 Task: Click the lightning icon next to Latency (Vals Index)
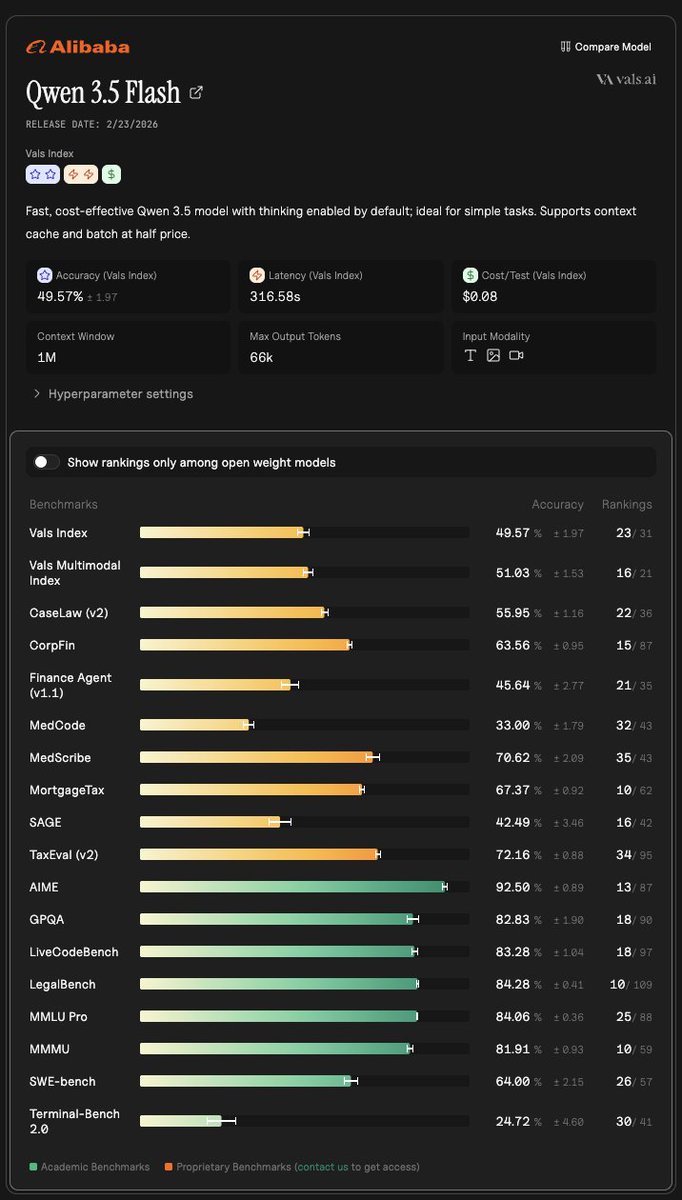point(256,275)
